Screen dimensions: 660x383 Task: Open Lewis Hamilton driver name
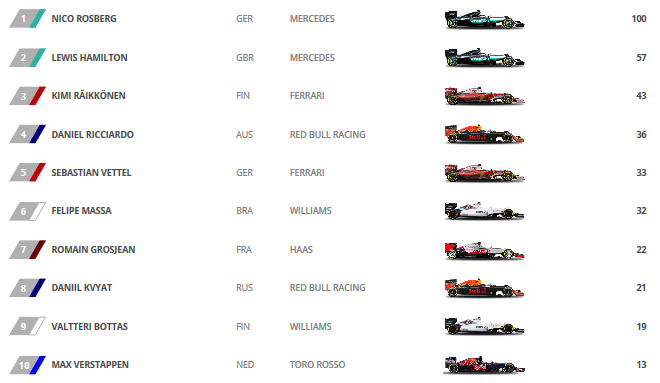coord(89,58)
